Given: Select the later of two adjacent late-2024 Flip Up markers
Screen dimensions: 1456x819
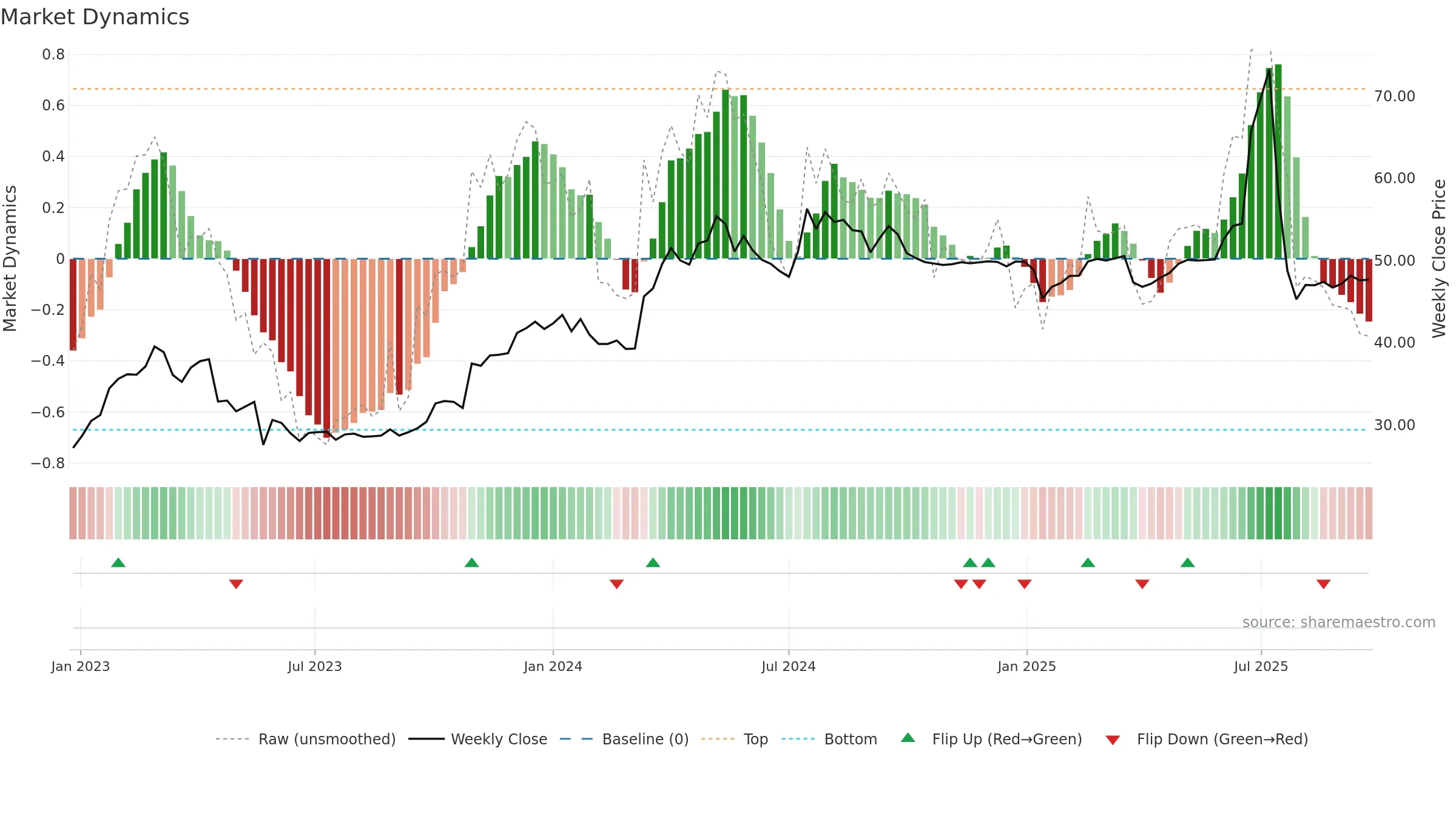Looking at the screenshot, I should [x=988, y=562].
